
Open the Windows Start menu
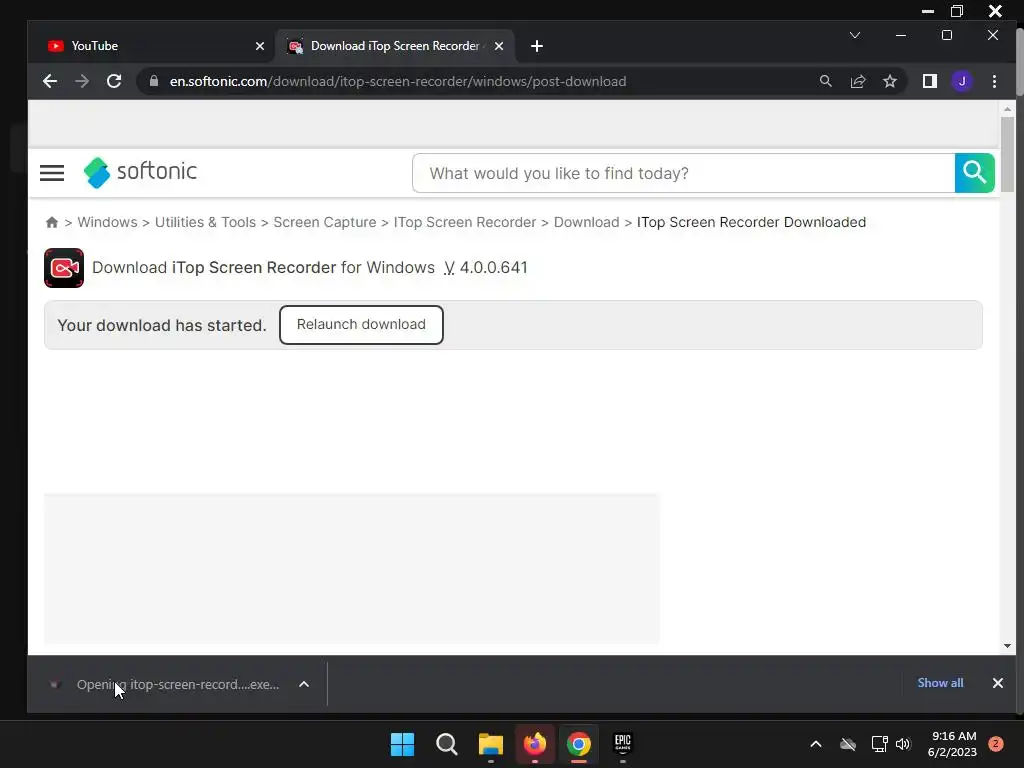point(402,744)
